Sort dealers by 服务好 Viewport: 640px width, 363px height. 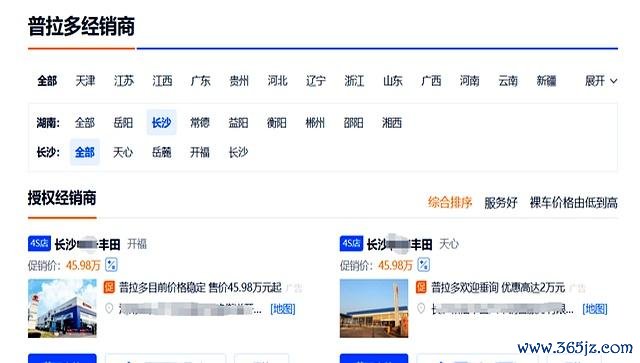tap(500, 202)
